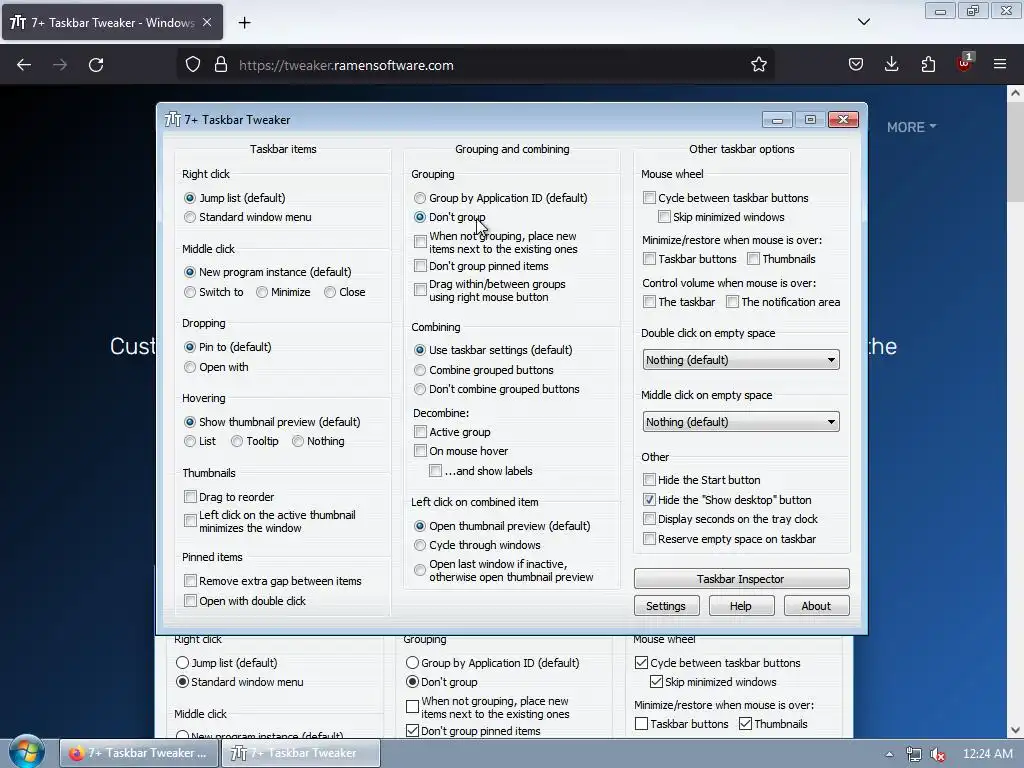Select Cycle through windows option

477,545
